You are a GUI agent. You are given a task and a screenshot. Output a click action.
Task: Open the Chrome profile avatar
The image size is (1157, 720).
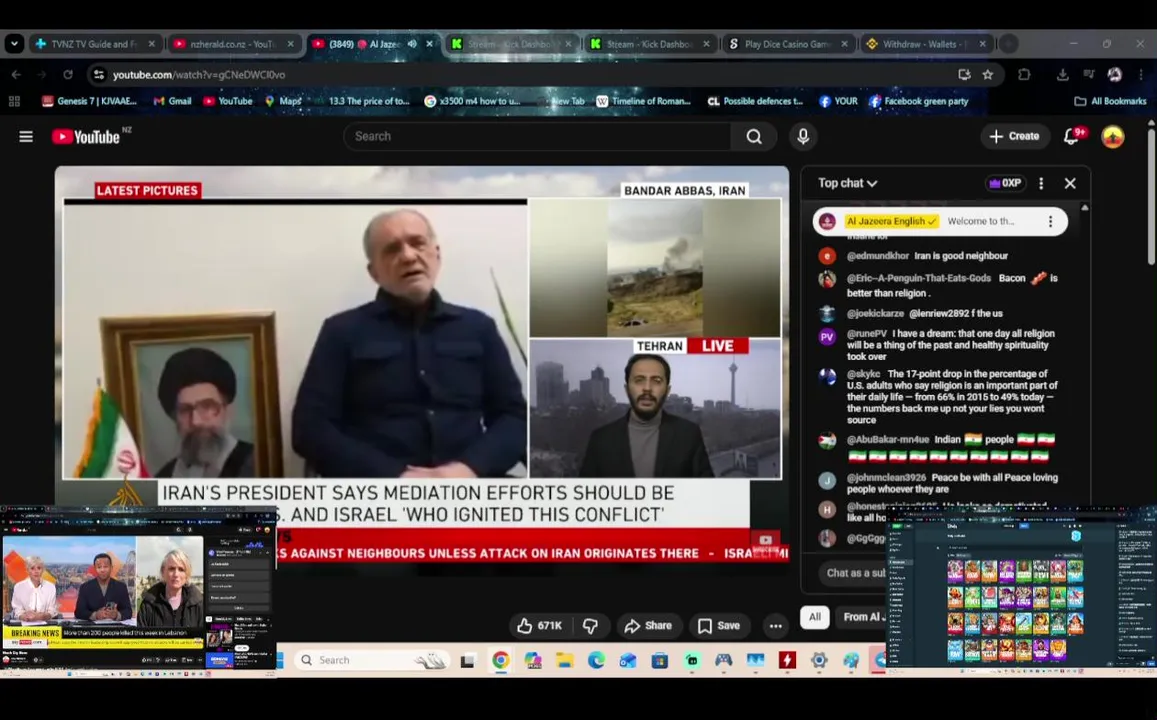[x=1114, y=75]
